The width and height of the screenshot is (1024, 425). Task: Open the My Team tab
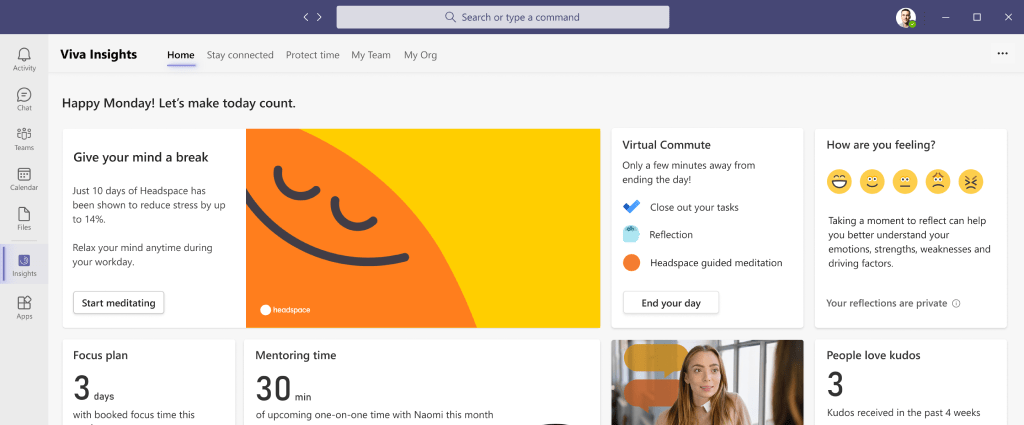click(371, 55)
